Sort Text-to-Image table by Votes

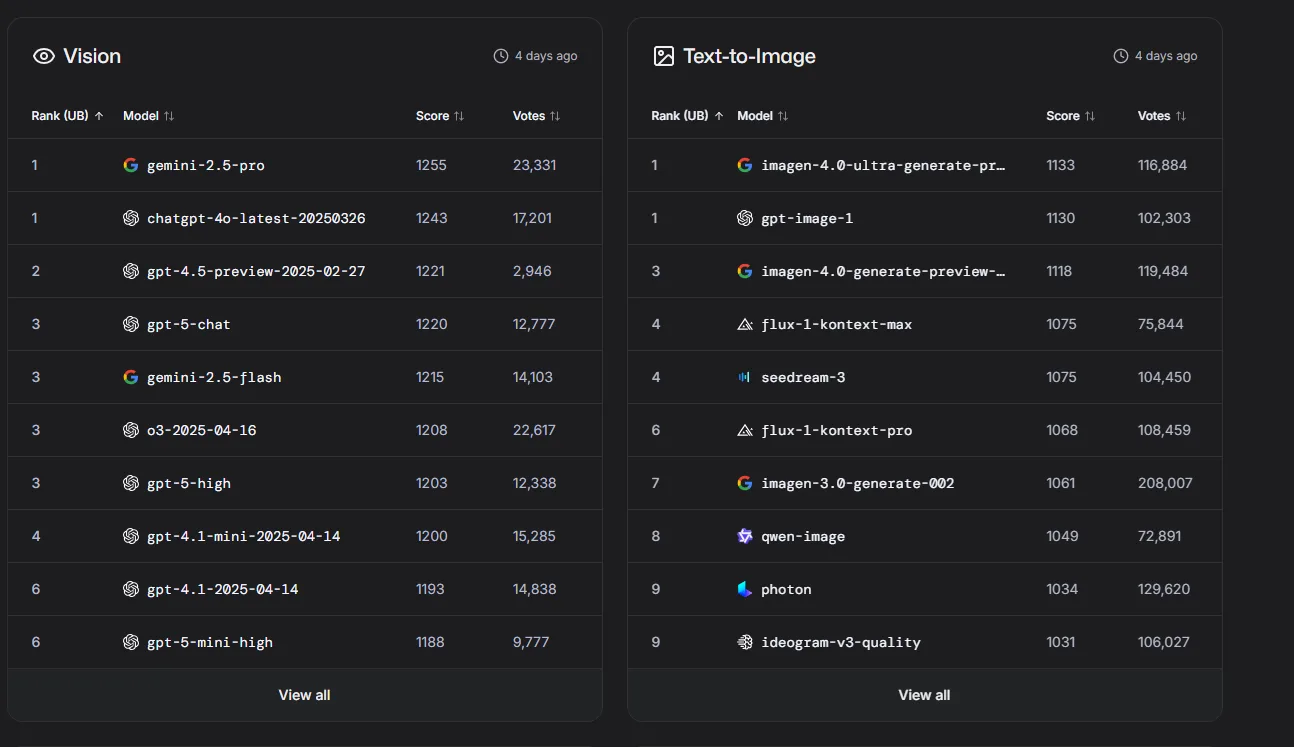click(x=1162, y=116)
